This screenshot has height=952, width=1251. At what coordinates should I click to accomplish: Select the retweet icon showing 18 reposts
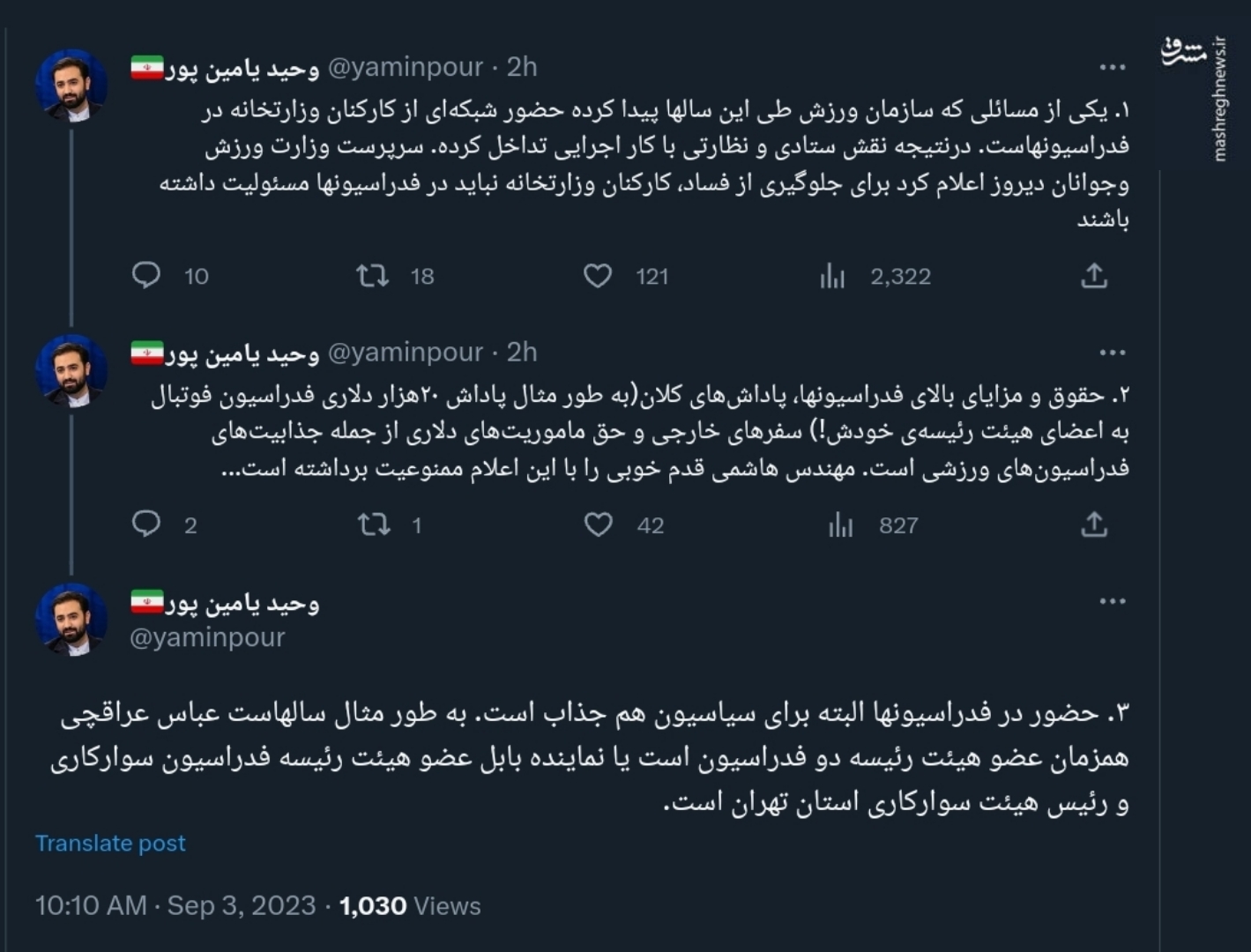point(373,276)
